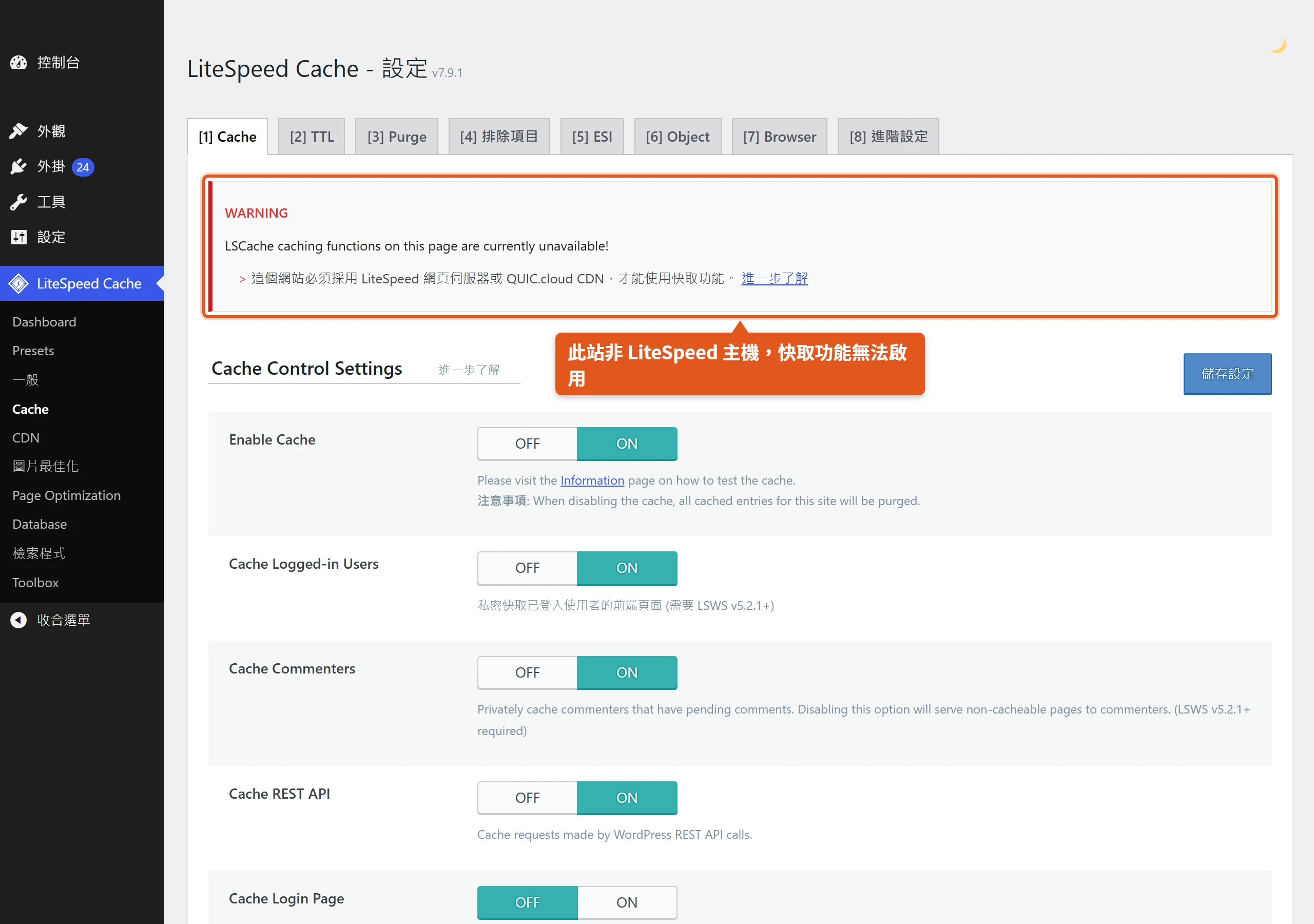Turn Cache Commenters OFF
This screenshot has height=924, width=1314.
coord(527,672)
